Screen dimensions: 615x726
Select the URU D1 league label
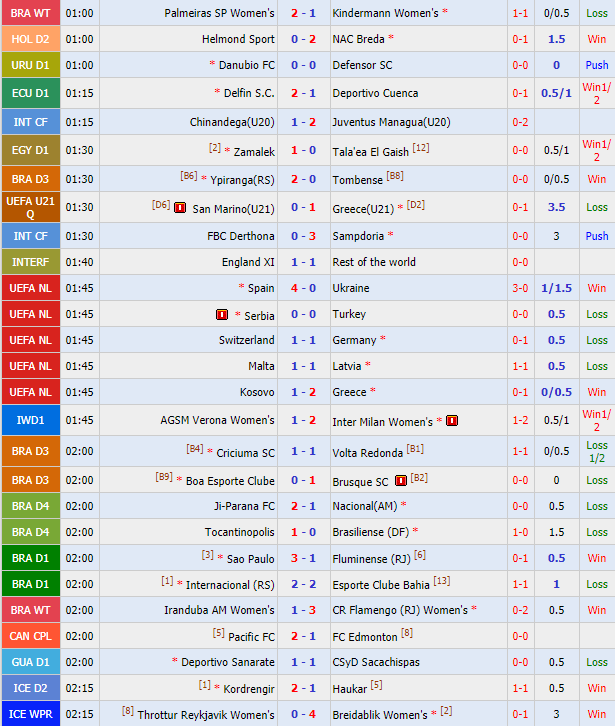pos(31,65)
